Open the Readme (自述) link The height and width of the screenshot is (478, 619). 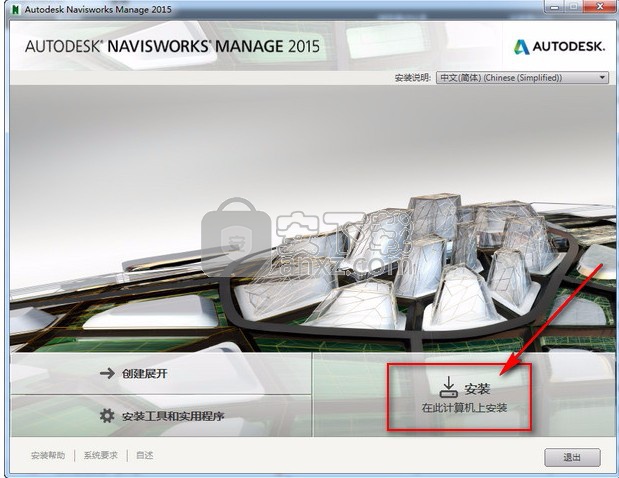click(x=144, y=456)
